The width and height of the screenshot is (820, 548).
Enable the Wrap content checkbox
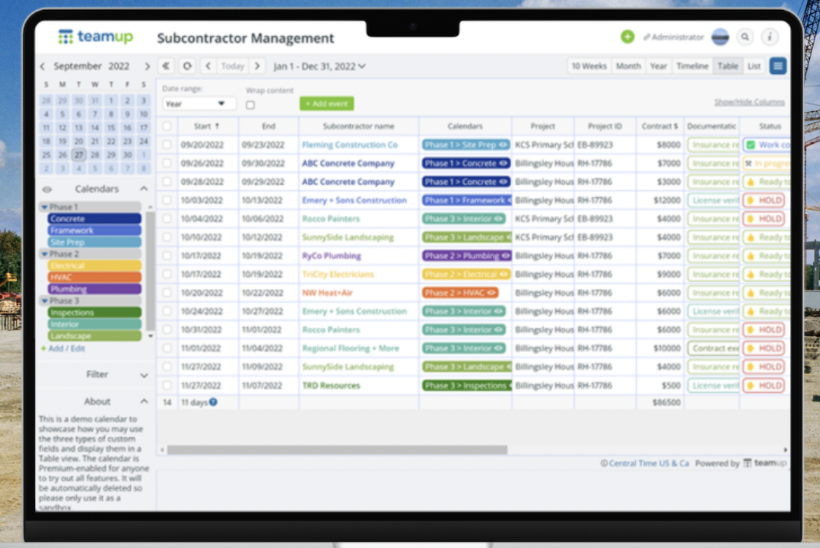click(250, 105)
